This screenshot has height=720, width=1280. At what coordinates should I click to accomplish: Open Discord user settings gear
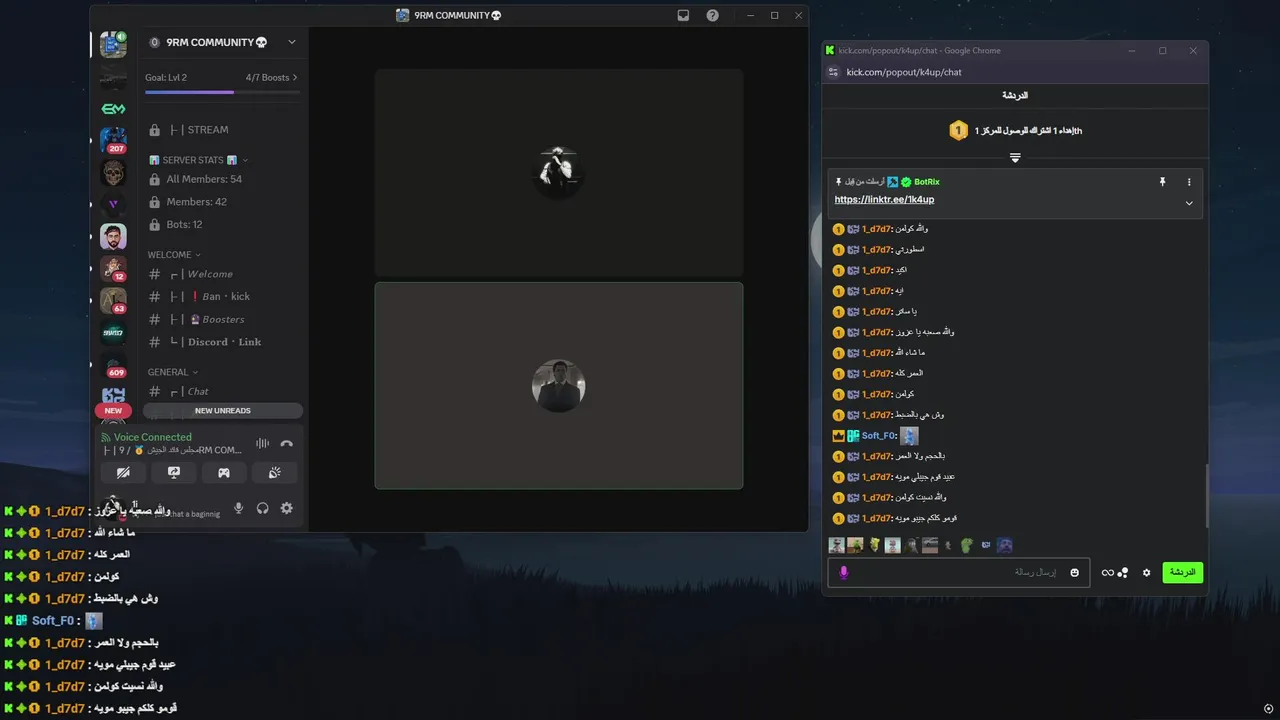click(286, 508)
